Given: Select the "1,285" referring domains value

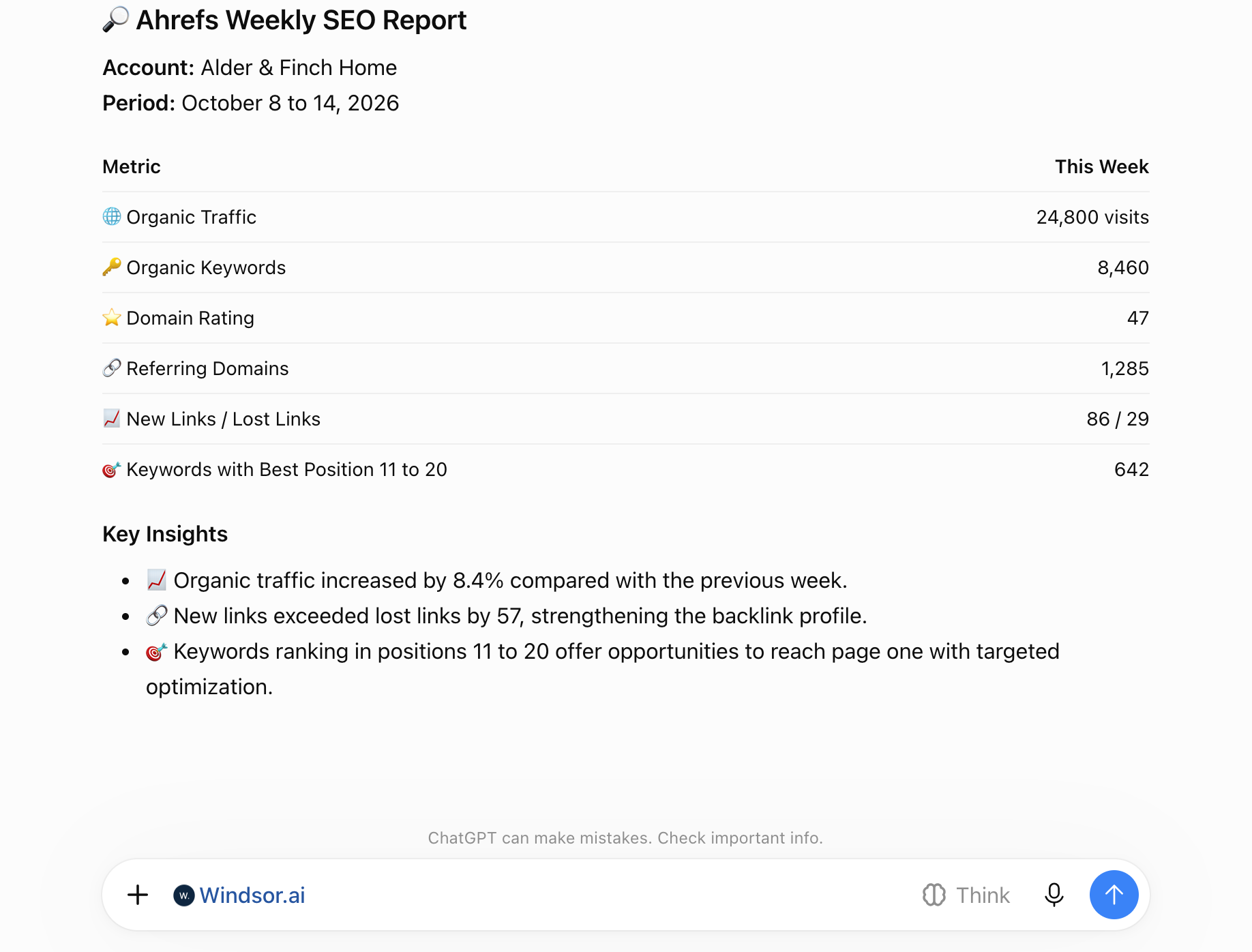Looking at the screenshot, I should (1125, 368).
